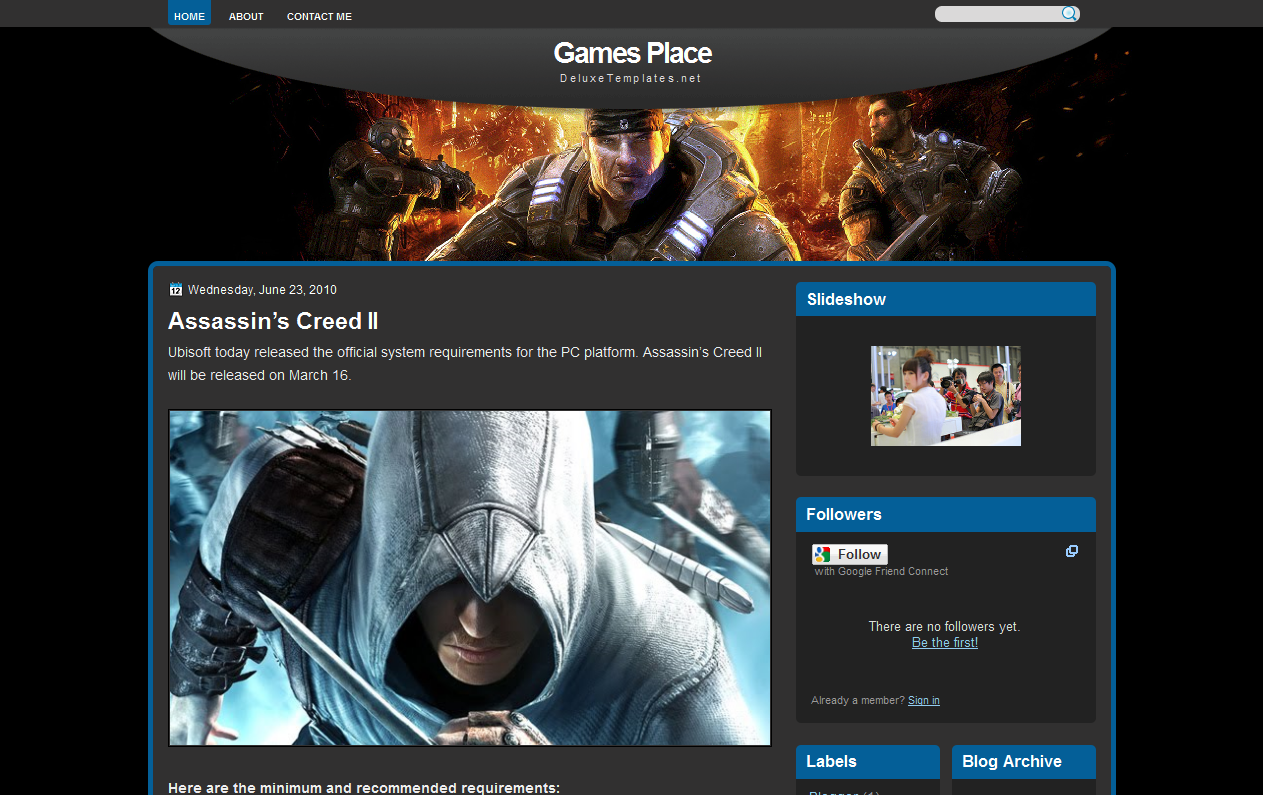Viewport: 1263px width, 795px height.
Task: Open the Followers gadget pop-out icon
Action: click(x=1072, y=551)
